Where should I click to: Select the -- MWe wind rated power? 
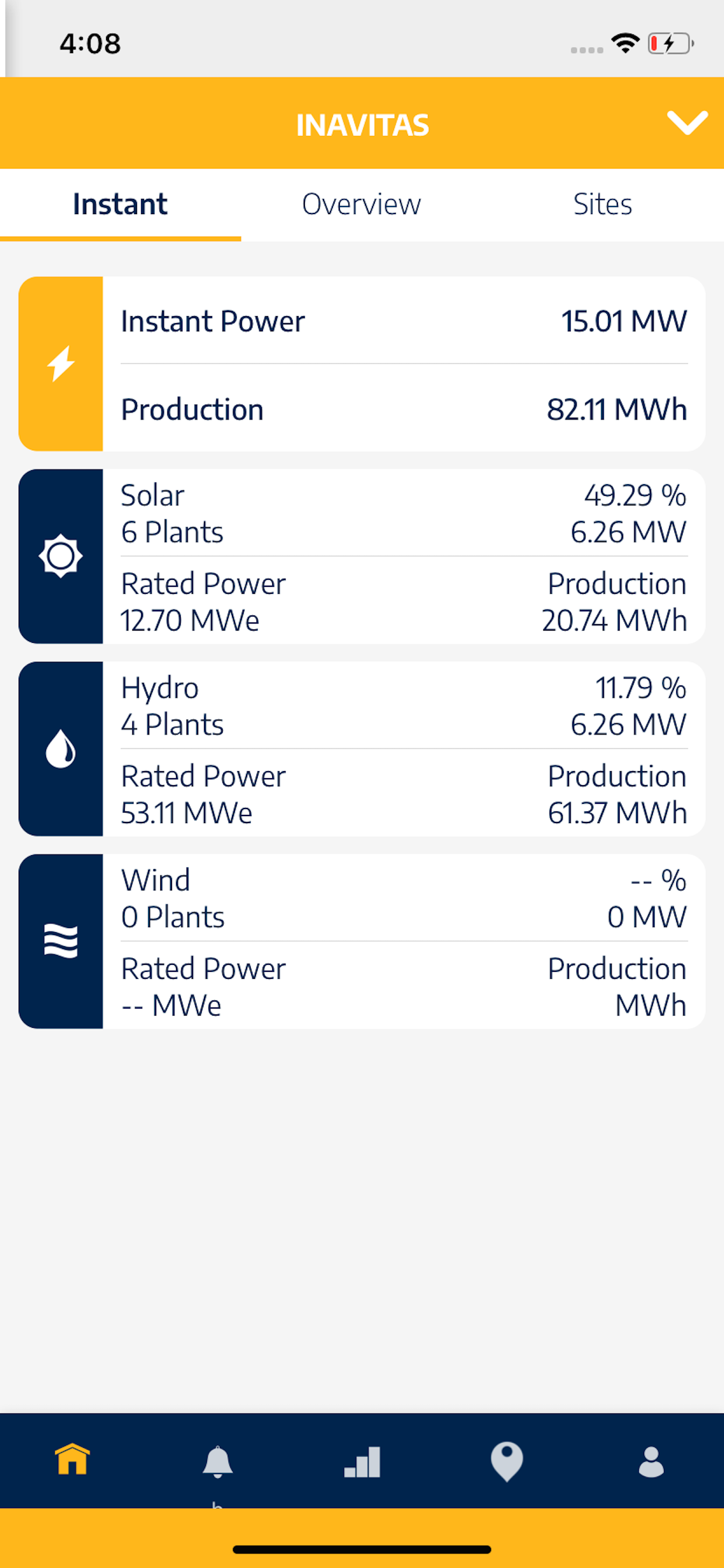coord(171,1005)
